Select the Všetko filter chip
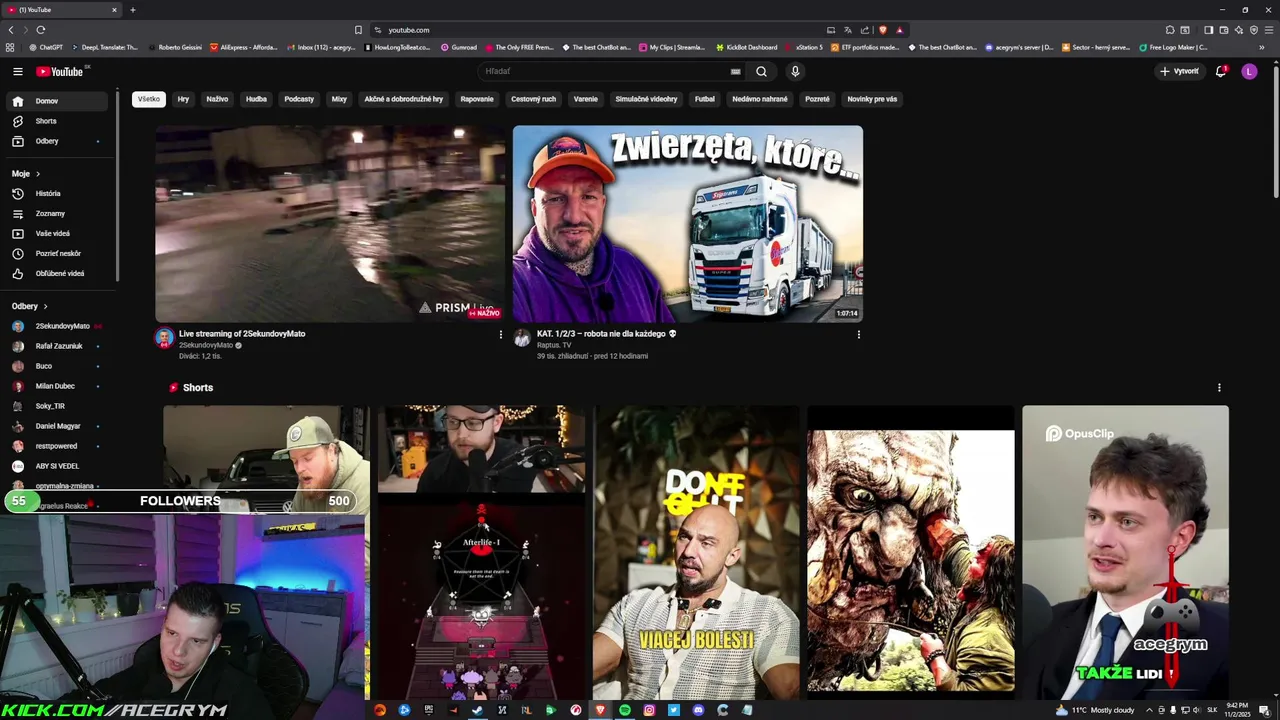This screenshot has height=720, width=1280. pyautogui.click(x=149, y=99)
